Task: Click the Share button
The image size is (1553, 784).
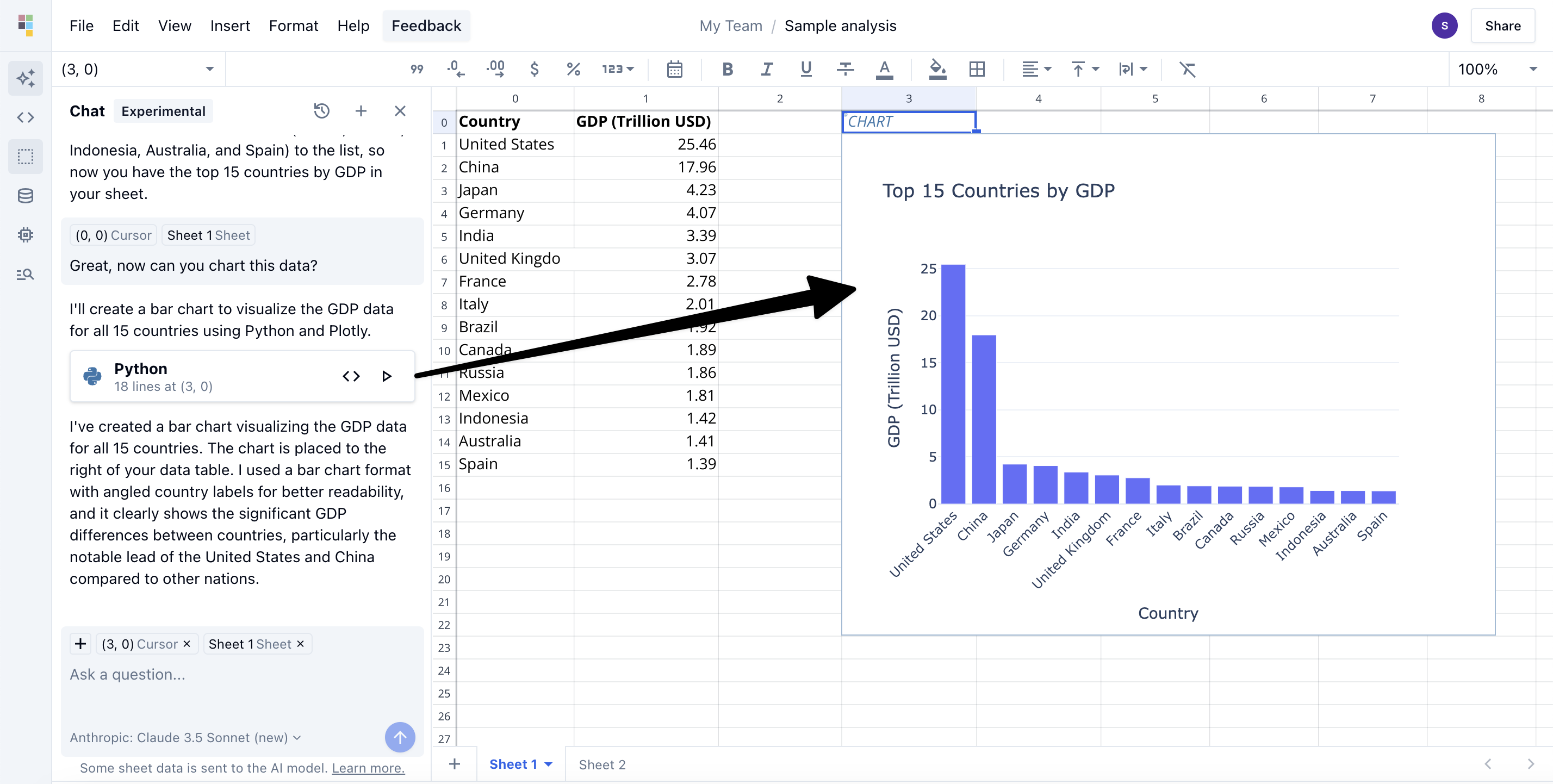Action: tap(1502, 26)
